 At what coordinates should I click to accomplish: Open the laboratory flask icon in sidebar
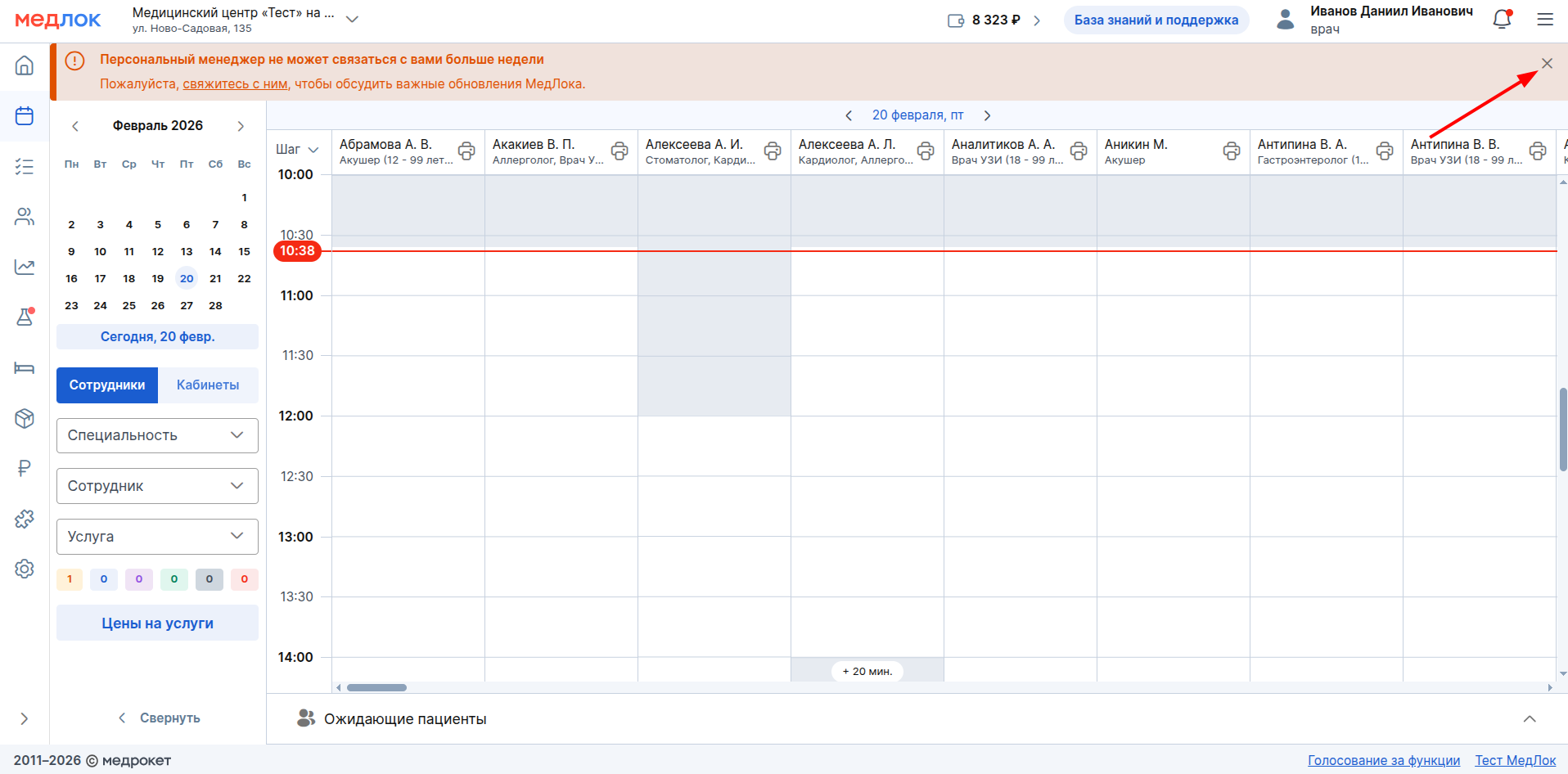25,317
